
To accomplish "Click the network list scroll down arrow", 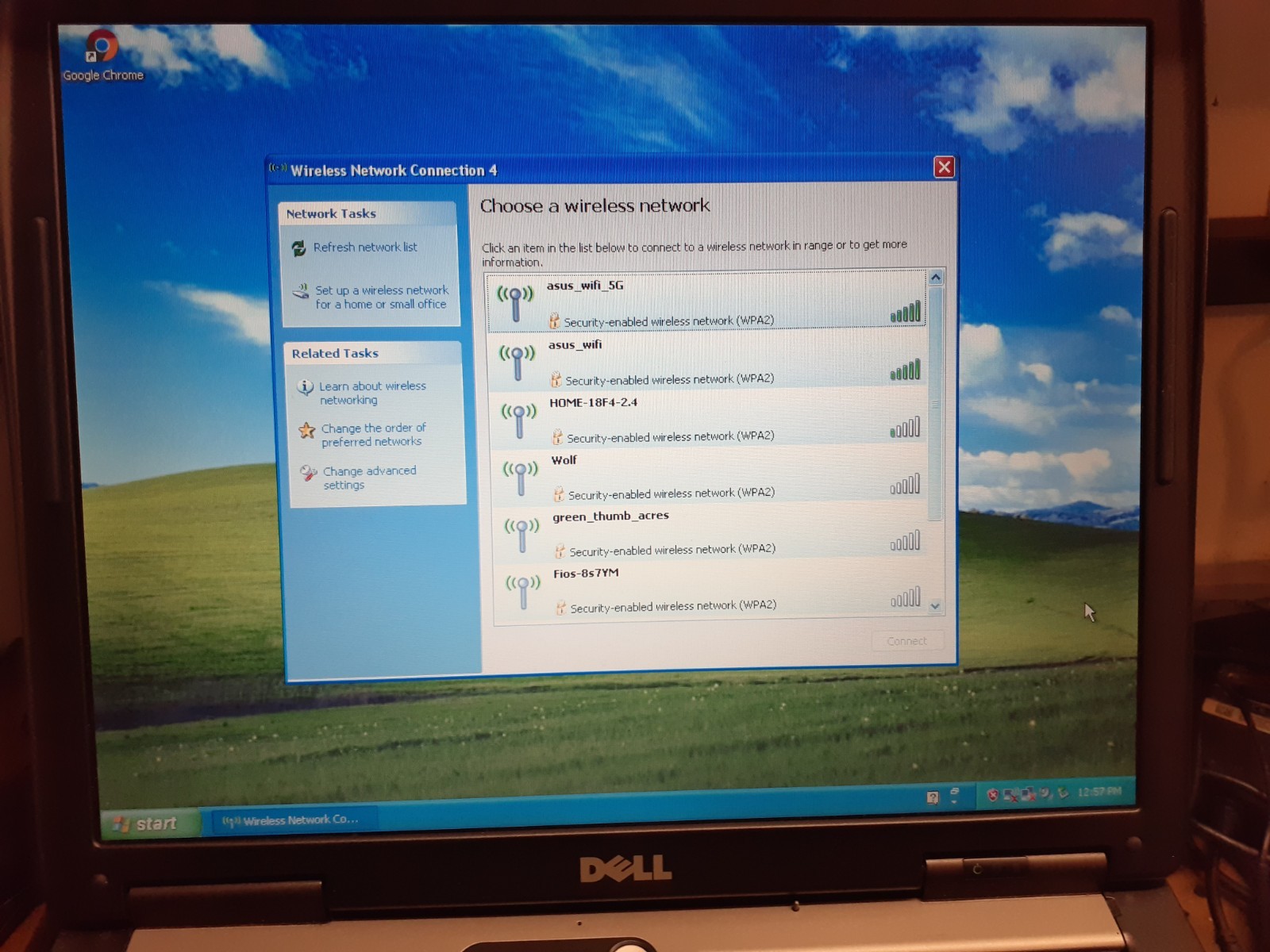I will pos(935,606).
